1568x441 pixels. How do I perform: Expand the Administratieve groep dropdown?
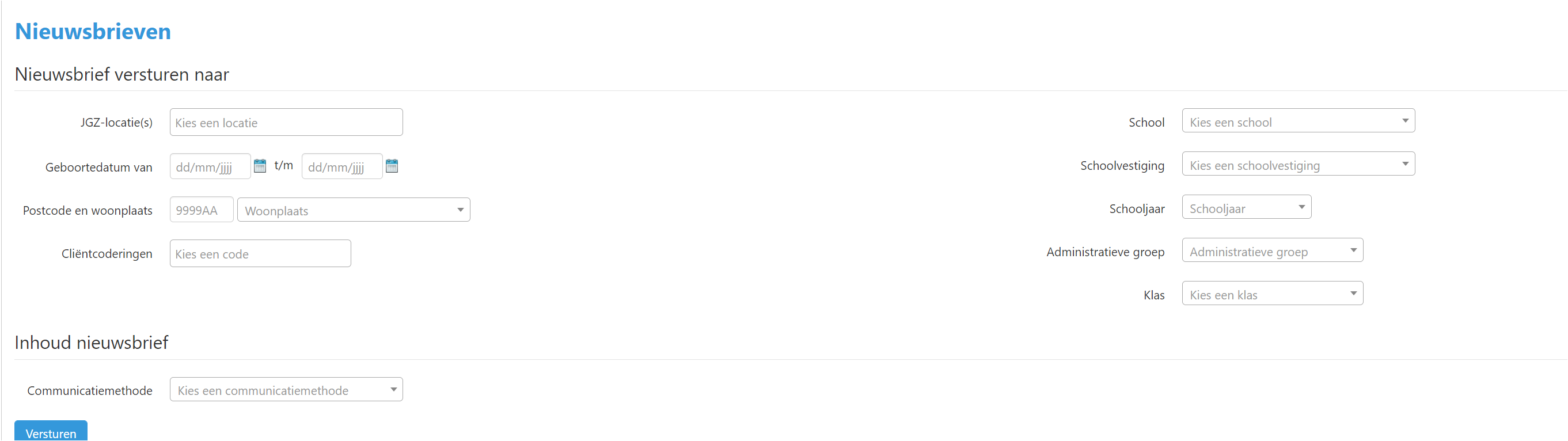pyautogui.click(x=1272, y=250)
